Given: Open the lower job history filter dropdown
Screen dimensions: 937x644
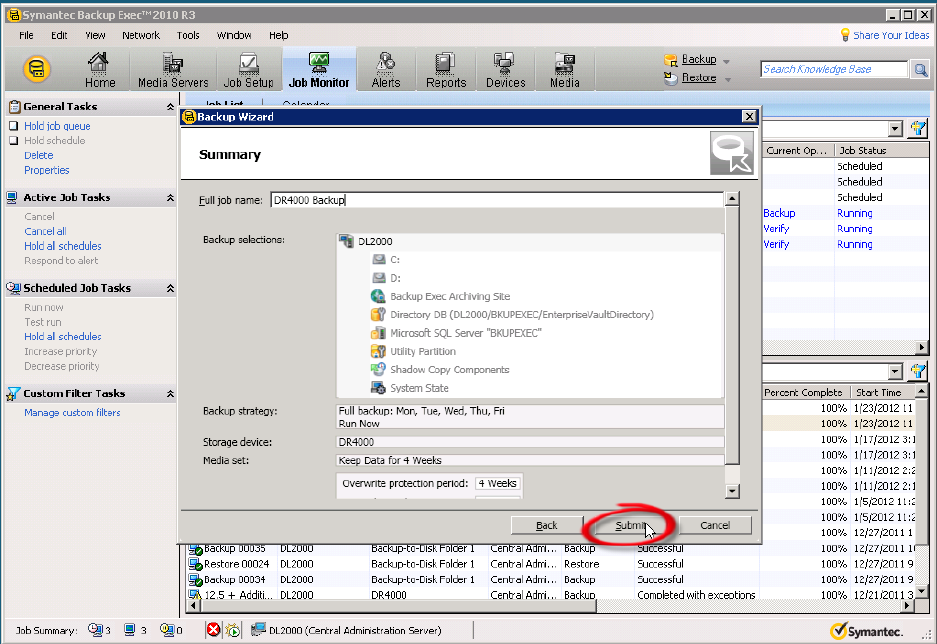Looking at the screenshot, I should pos(895,372).
